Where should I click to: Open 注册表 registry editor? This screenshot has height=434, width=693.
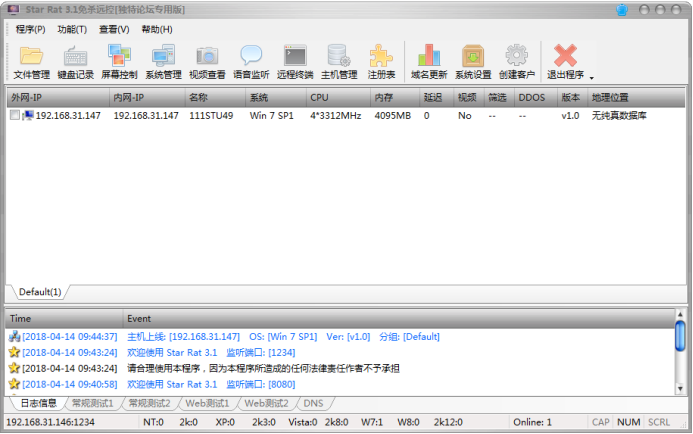point(381,62)
